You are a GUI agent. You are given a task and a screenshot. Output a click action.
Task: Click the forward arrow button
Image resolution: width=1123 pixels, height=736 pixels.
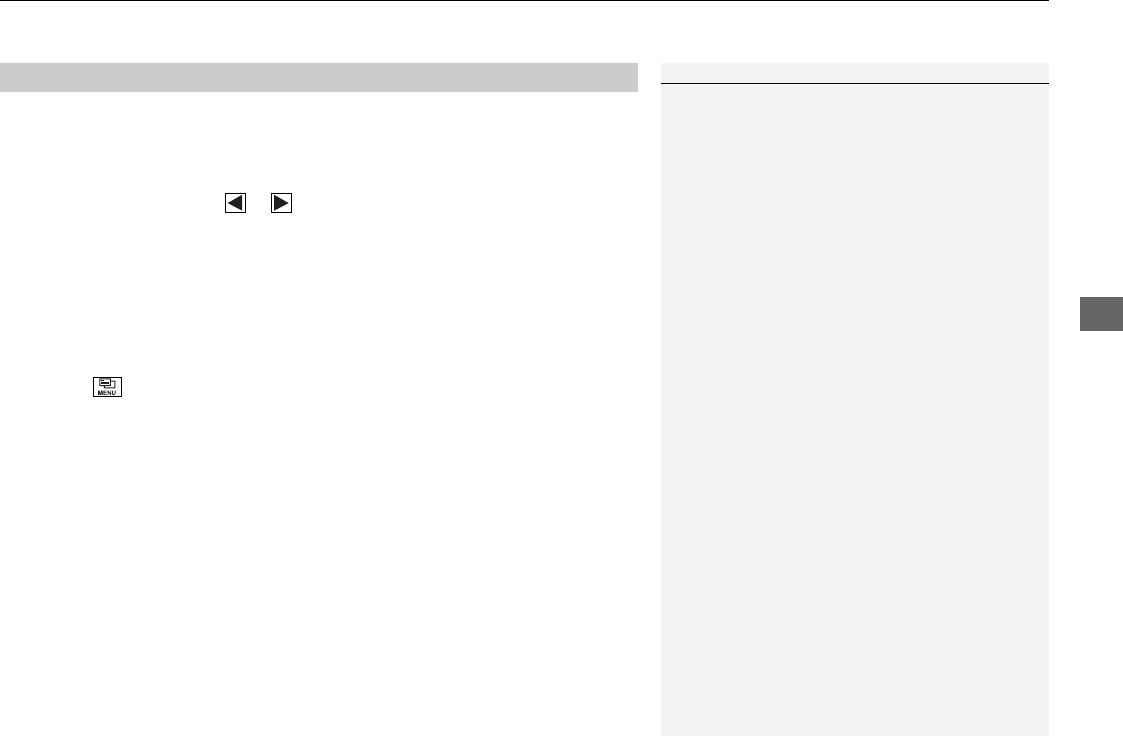tap(281, 203)
